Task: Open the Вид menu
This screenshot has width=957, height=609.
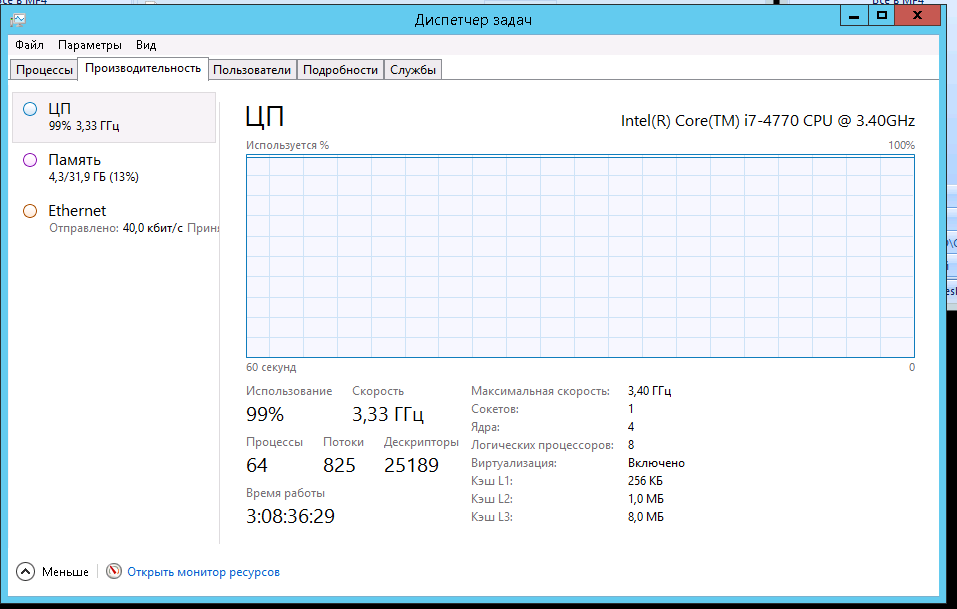Action: point(146,45)
